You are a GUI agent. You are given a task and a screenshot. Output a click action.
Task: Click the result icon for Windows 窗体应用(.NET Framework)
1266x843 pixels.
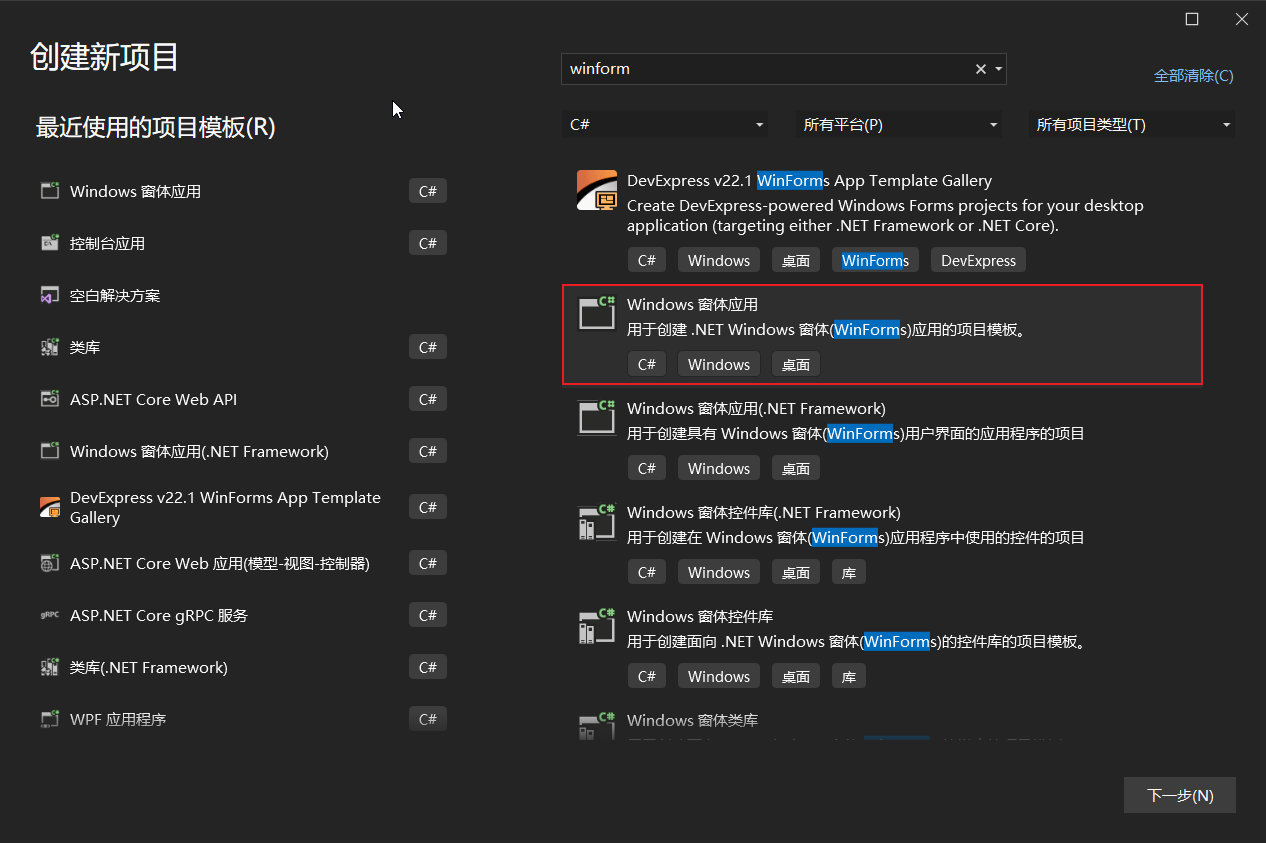coord(597,417)
